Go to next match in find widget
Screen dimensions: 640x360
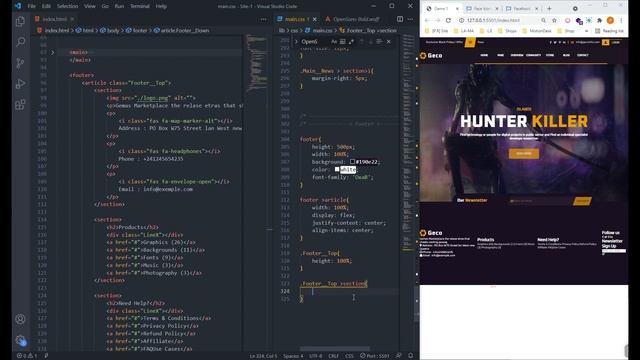click(371, 42)
